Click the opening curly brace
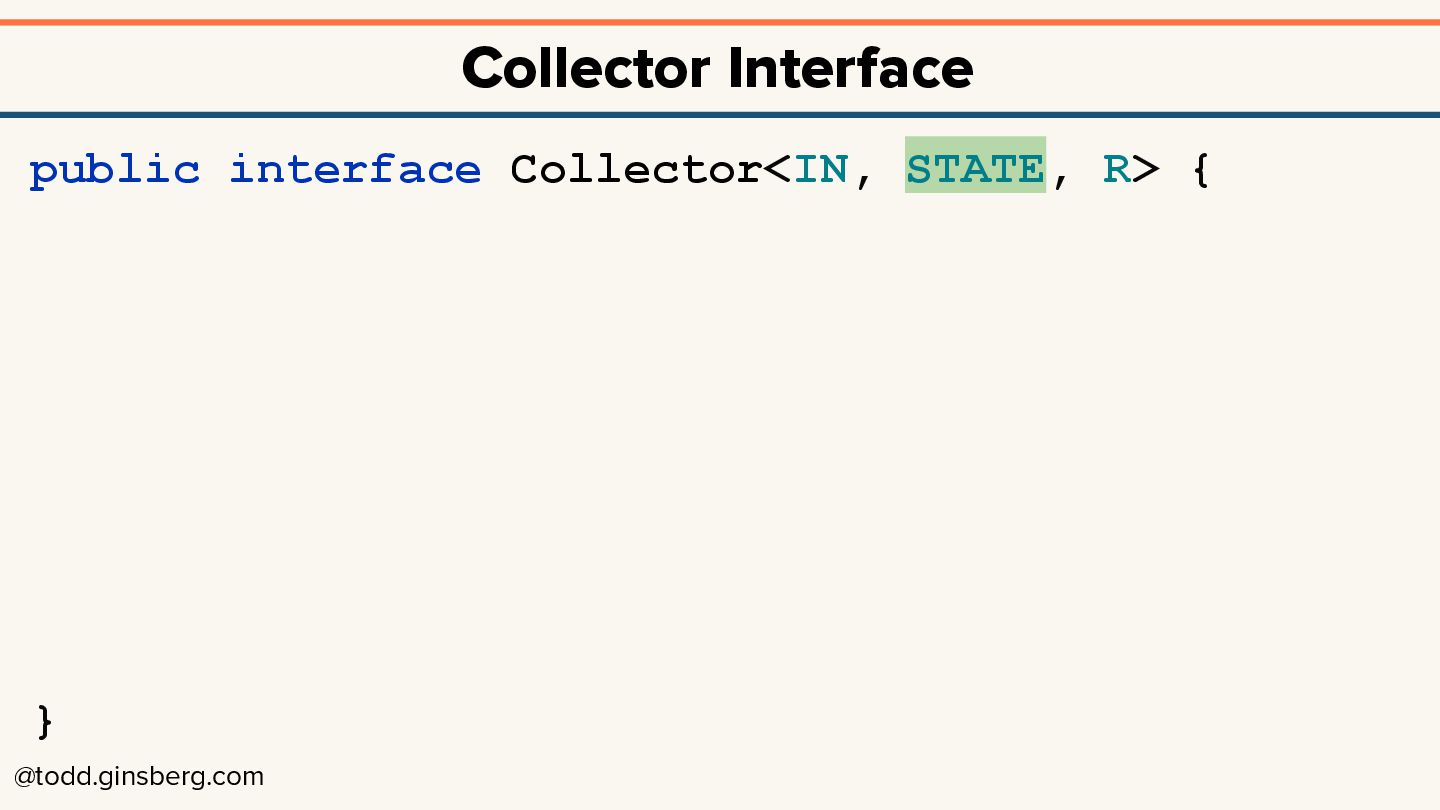Viewport: 1440px width, 810px height. 1202,170
